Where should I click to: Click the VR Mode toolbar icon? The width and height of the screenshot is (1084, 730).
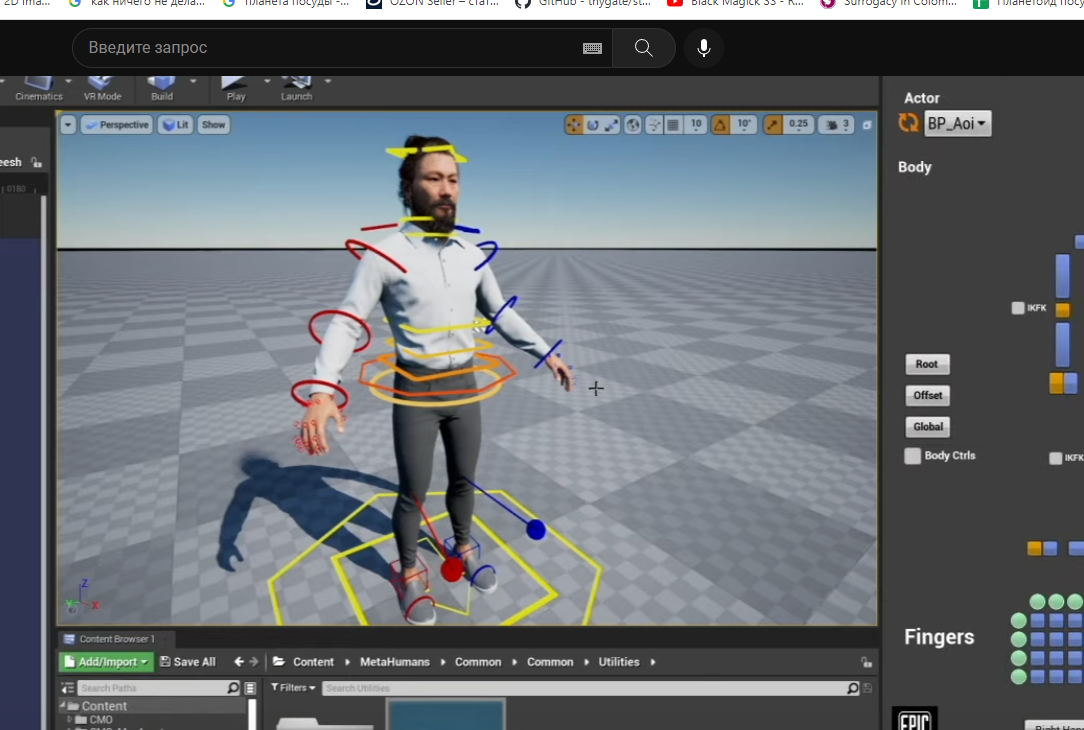[102, 85]
